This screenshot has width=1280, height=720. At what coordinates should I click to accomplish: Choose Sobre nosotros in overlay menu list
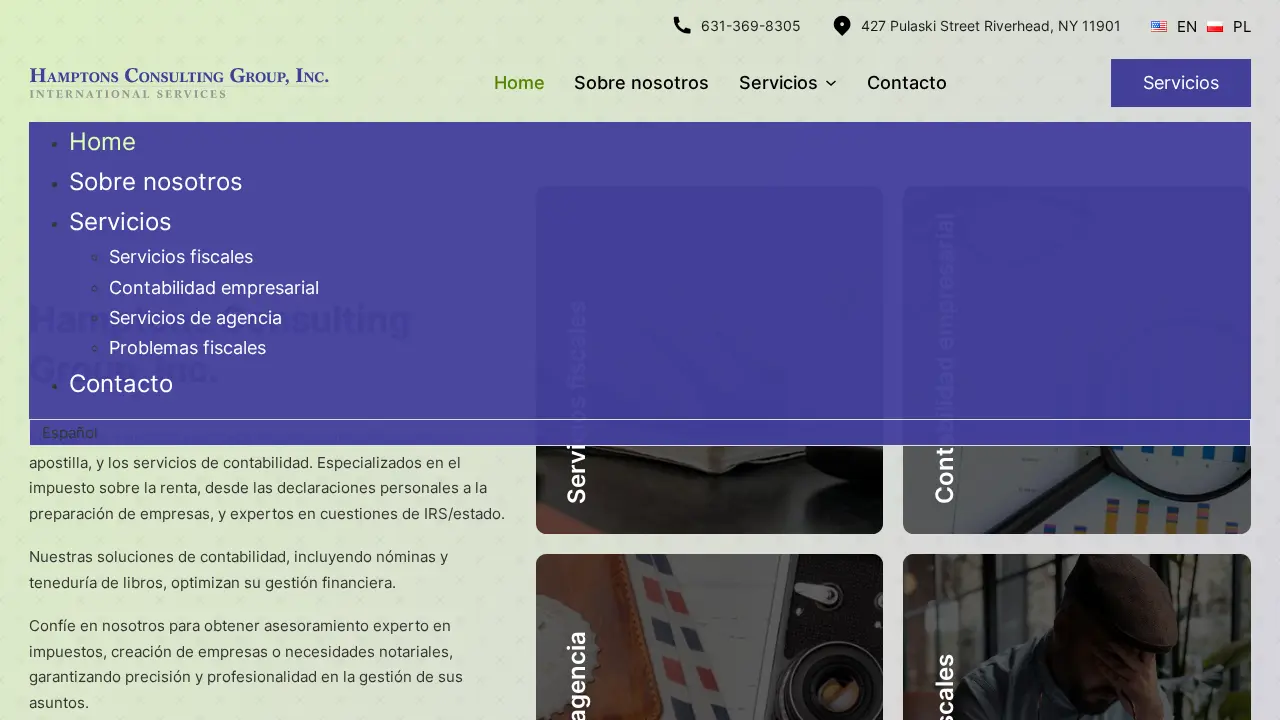pyautogui.click(x=155, y=182)
